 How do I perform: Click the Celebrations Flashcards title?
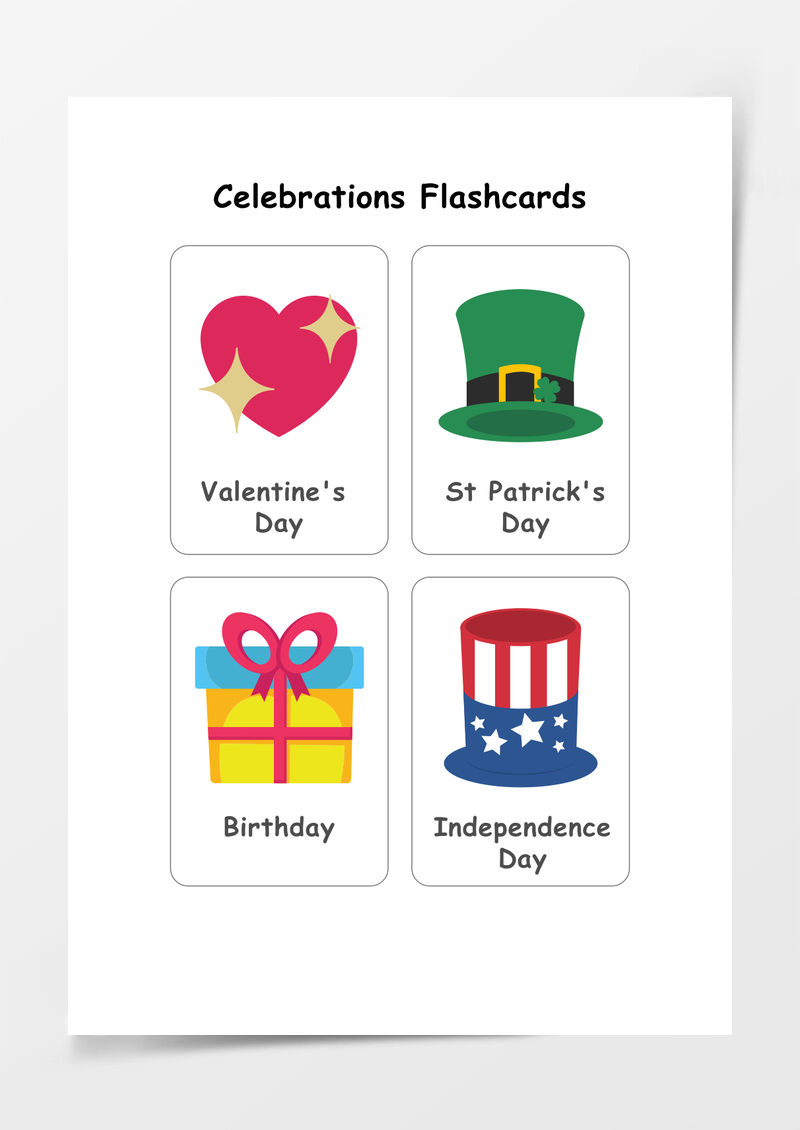coord(399,197)
